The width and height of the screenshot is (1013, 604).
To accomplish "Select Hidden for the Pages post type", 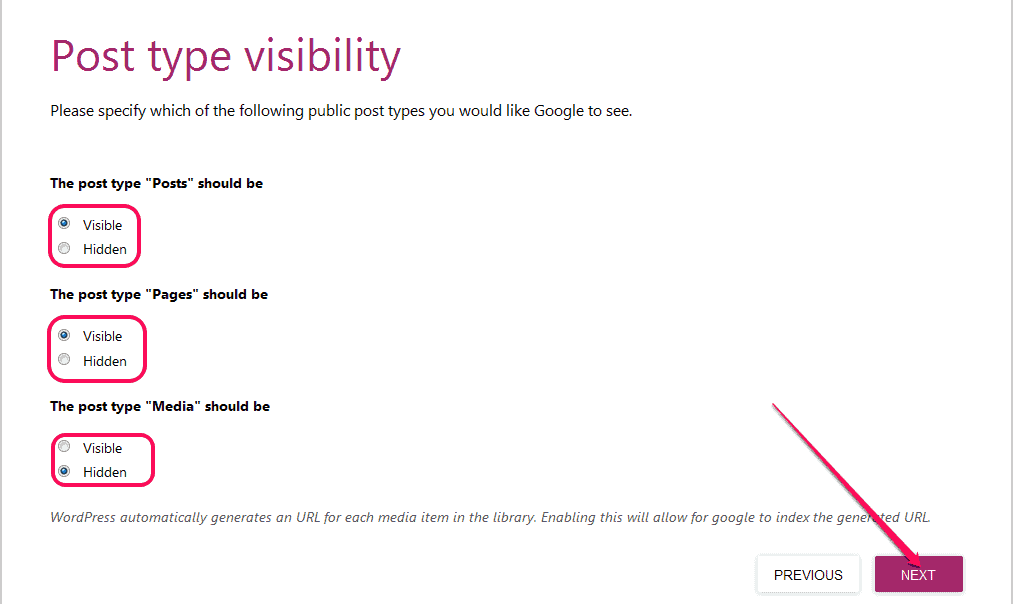I will [x=64, y=360].
